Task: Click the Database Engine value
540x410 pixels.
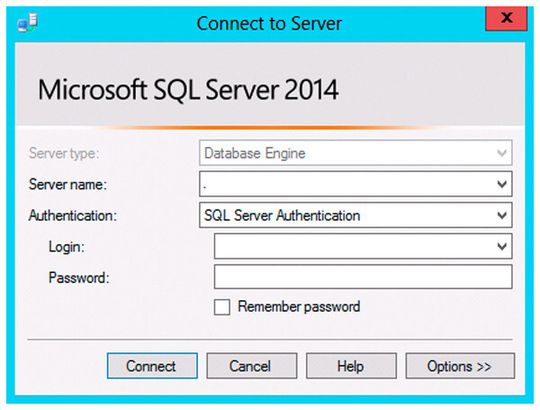Action: pos(255,154)
